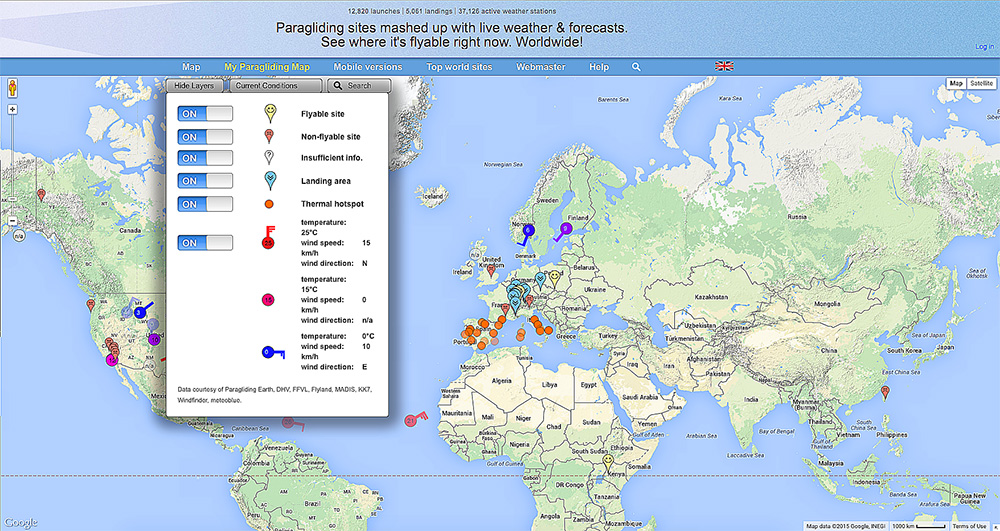Screen dimensions: 1000x531
Task: Select the non-flyable marker in United Kingdom
Action: [490, 270]
